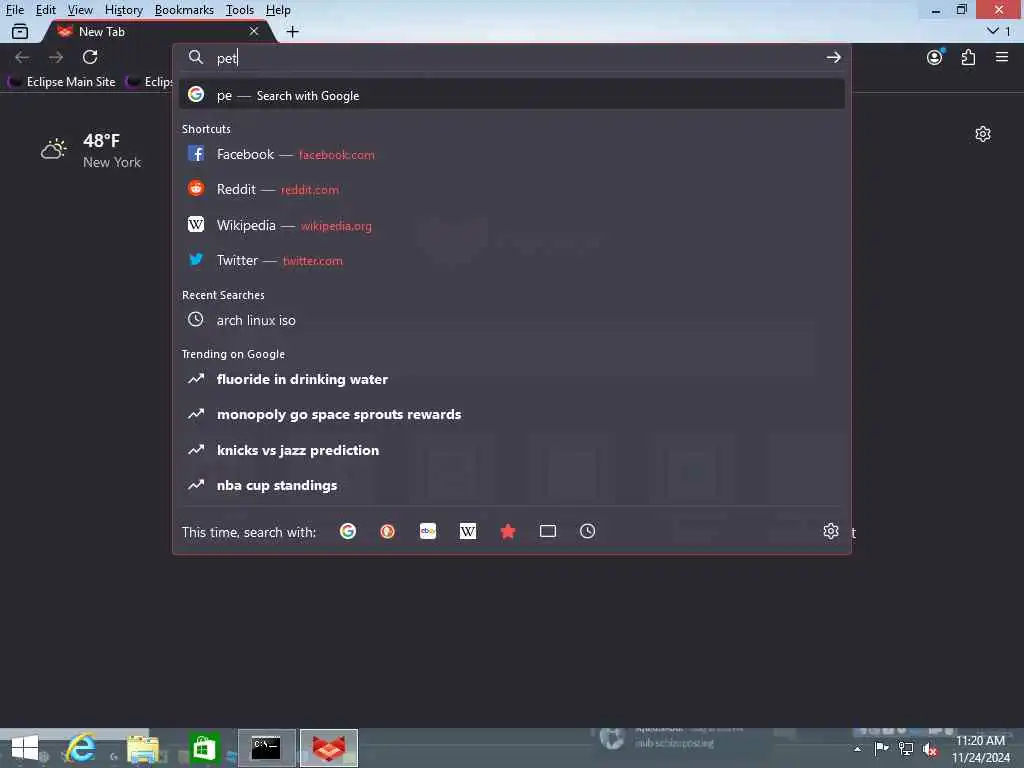Open Eclipse Main Site bookmark
This screenshot has height=768, width=1024.
(61, 82)
